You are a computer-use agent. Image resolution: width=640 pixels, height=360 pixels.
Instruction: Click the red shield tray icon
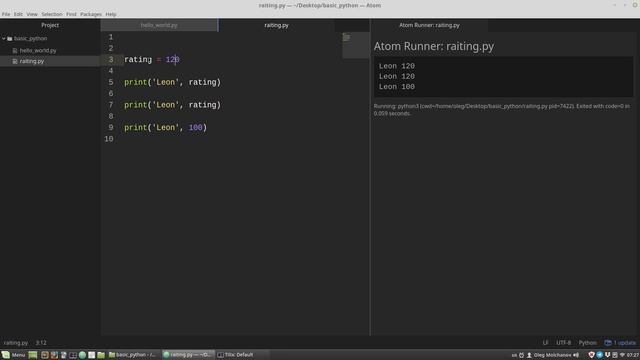pyautogui.click(x=591, y=355)
